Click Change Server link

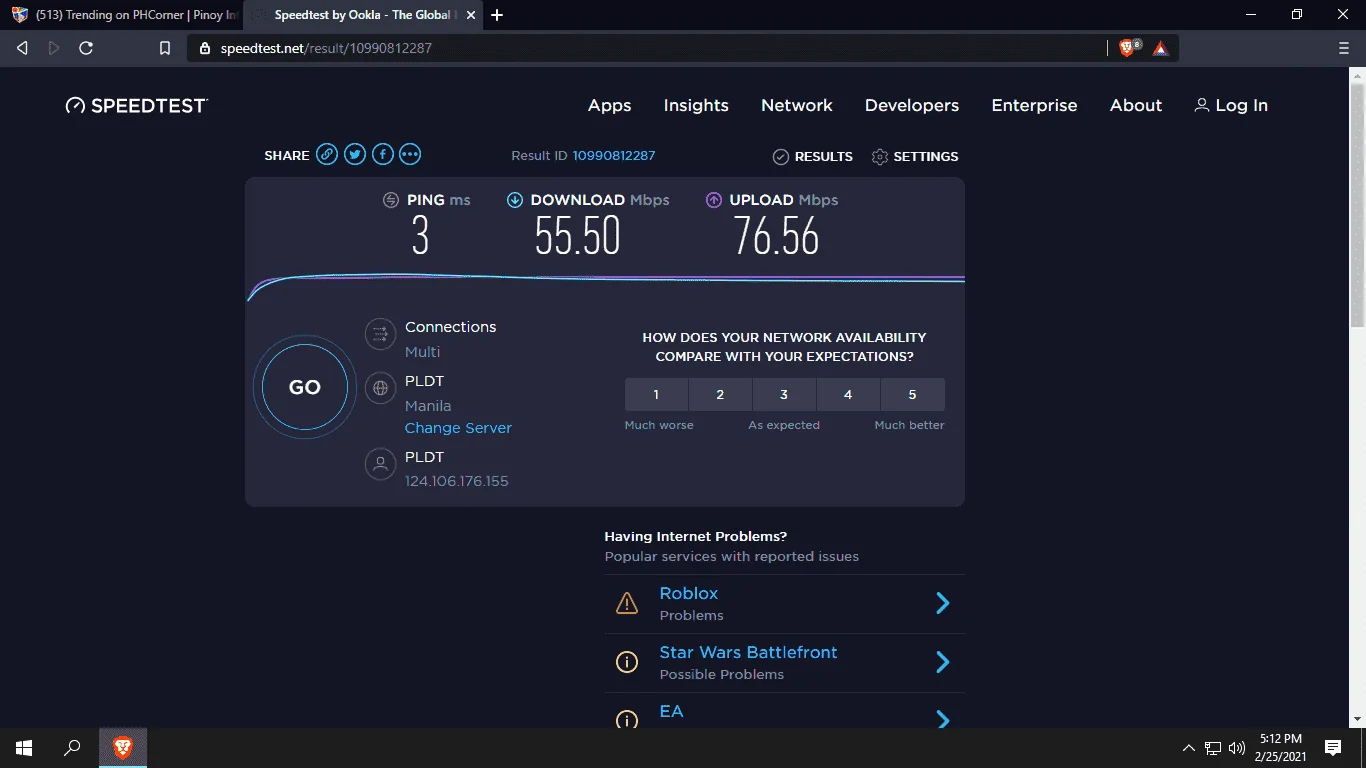coord(458,428)
